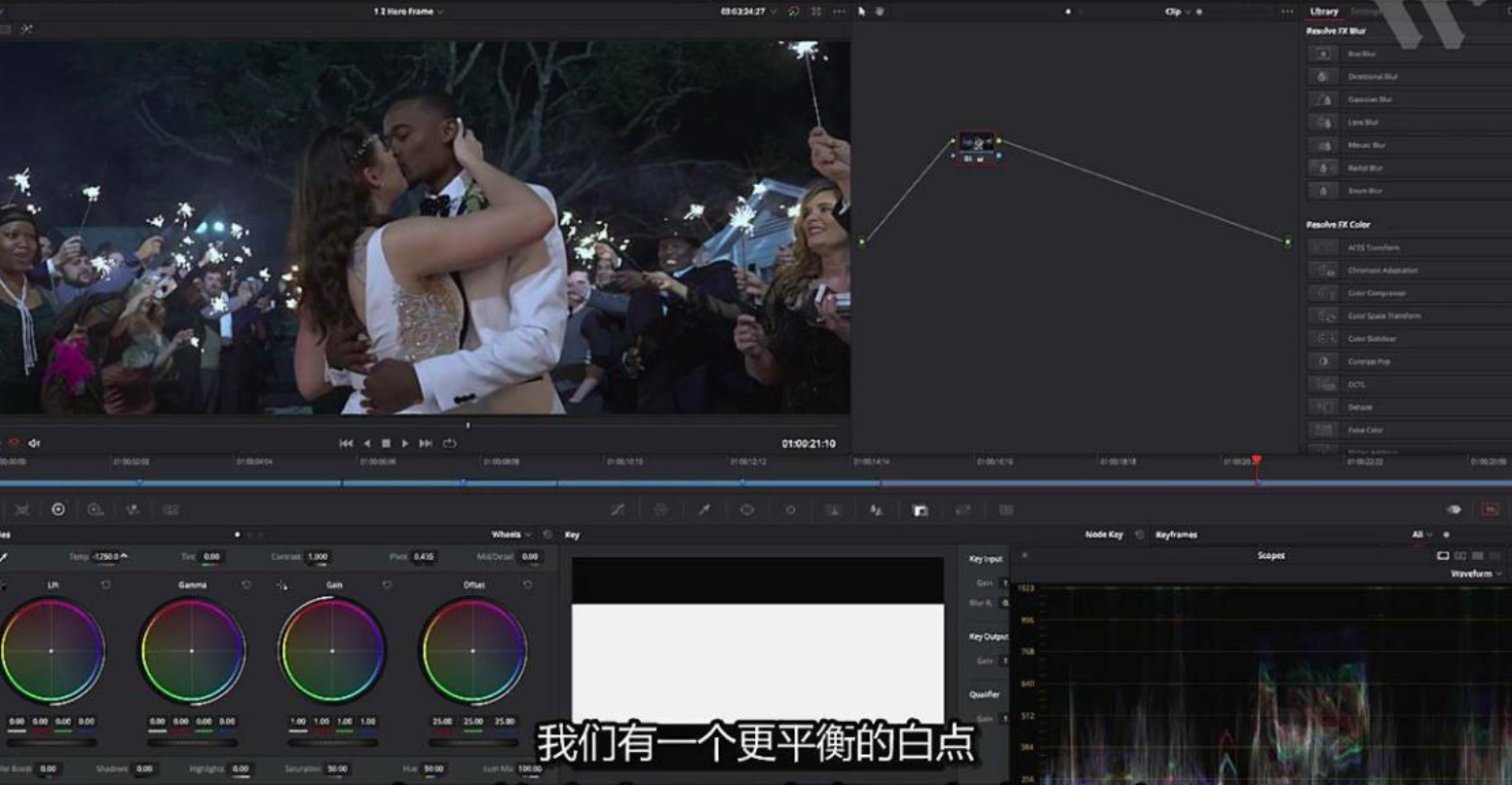Mute the viewer audio speaker icon
This screenshot has width=1512, height=785.
point(34,443)
